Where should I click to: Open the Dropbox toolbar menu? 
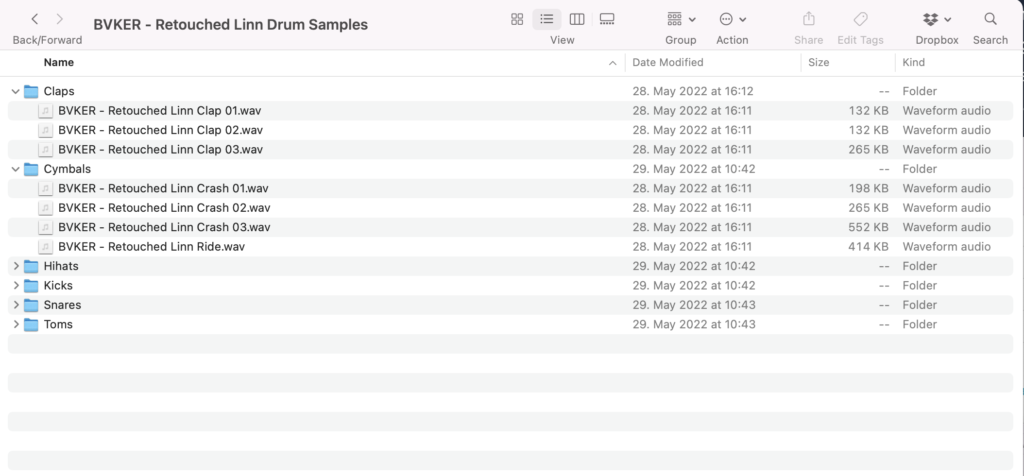pos(937,20)
